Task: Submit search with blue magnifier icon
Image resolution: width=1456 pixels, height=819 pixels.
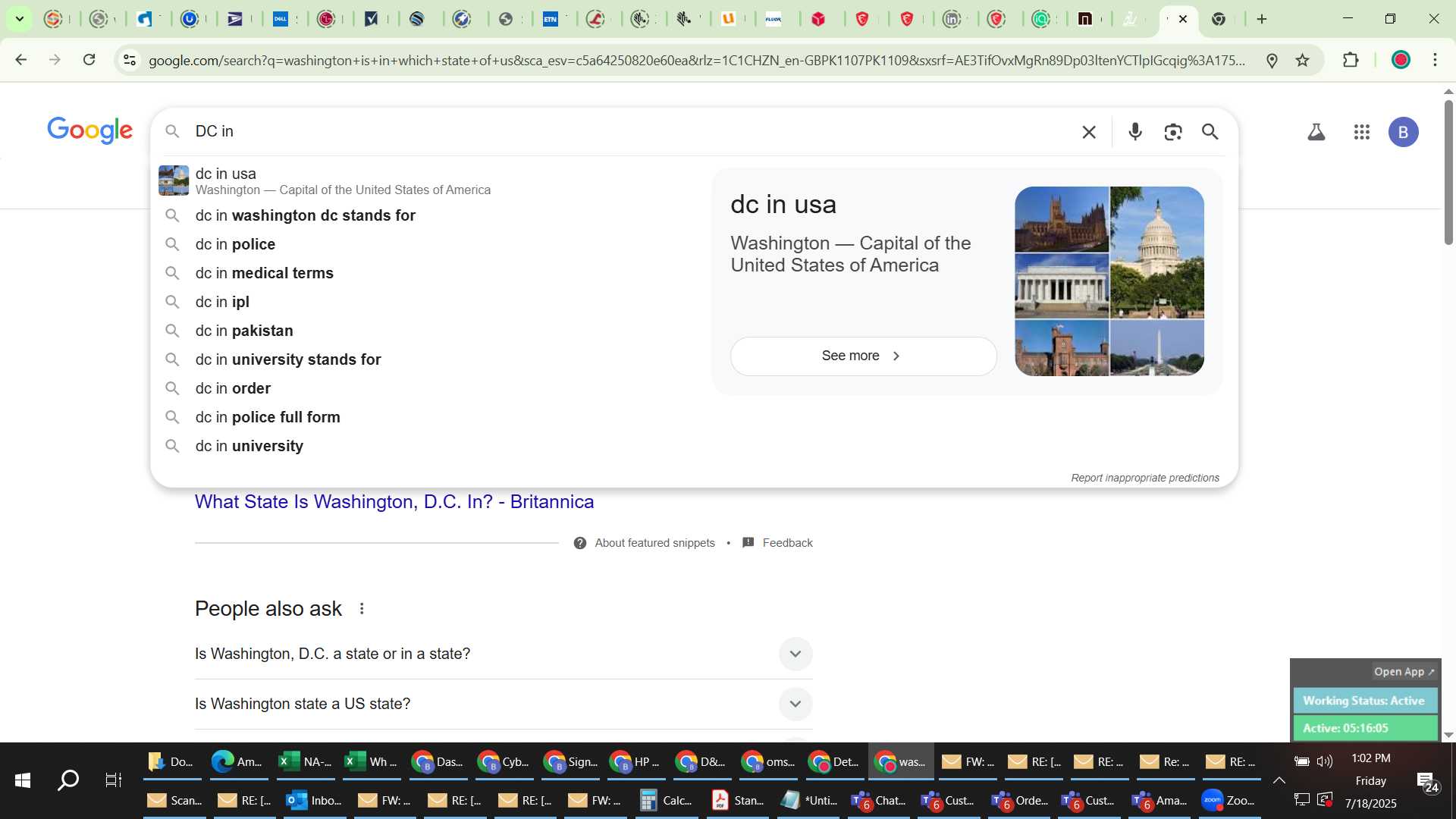Action: click(1210, 132)
